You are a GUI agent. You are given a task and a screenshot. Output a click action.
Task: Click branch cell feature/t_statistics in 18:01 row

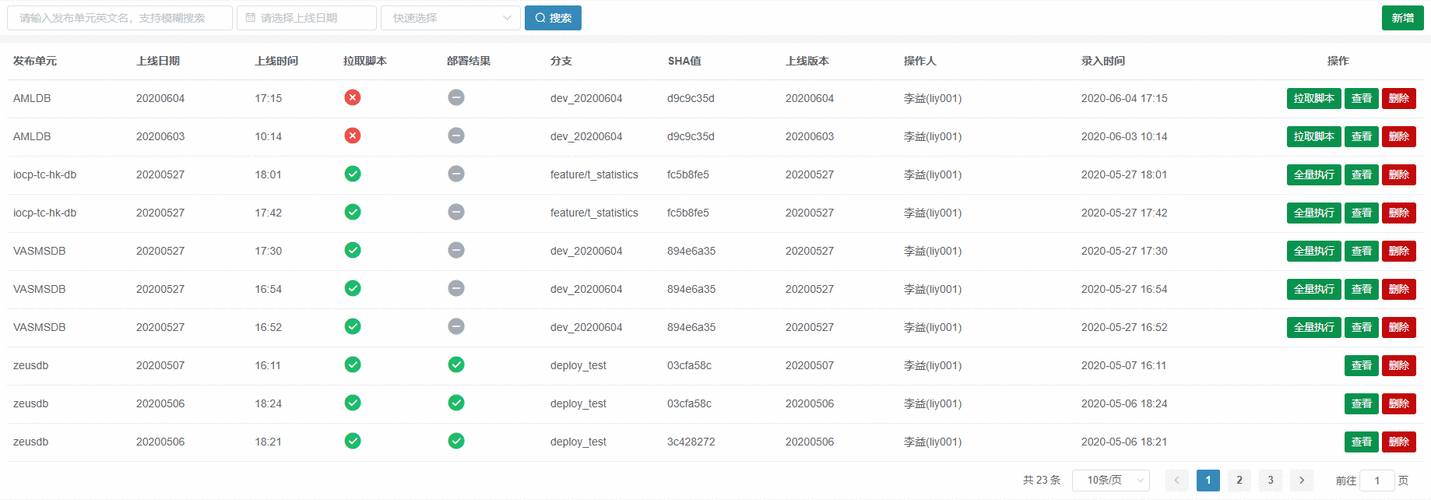[x=594, y=175]
